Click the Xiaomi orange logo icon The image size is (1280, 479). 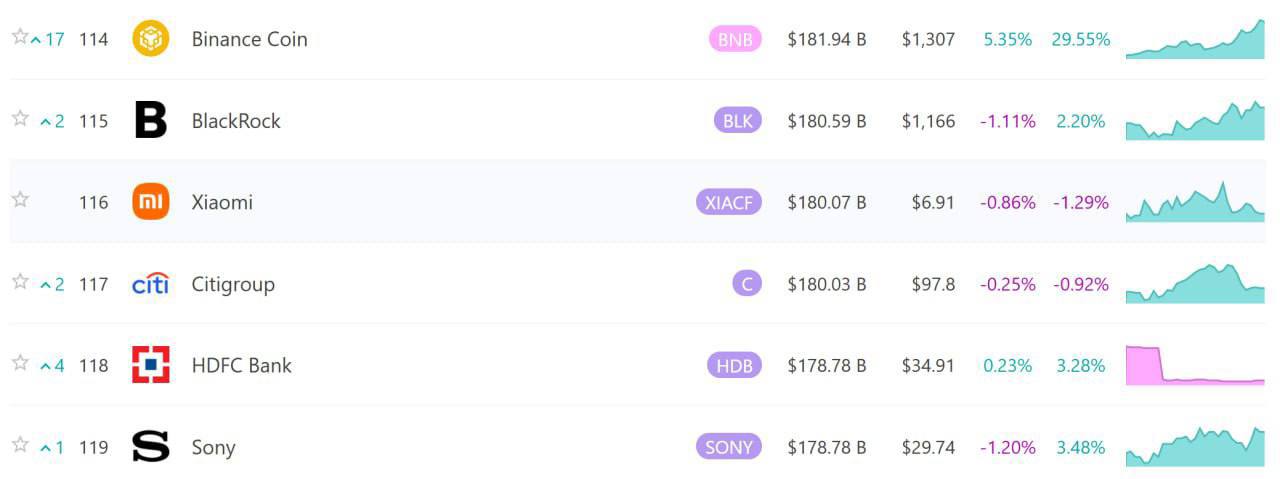click(151, 202)
